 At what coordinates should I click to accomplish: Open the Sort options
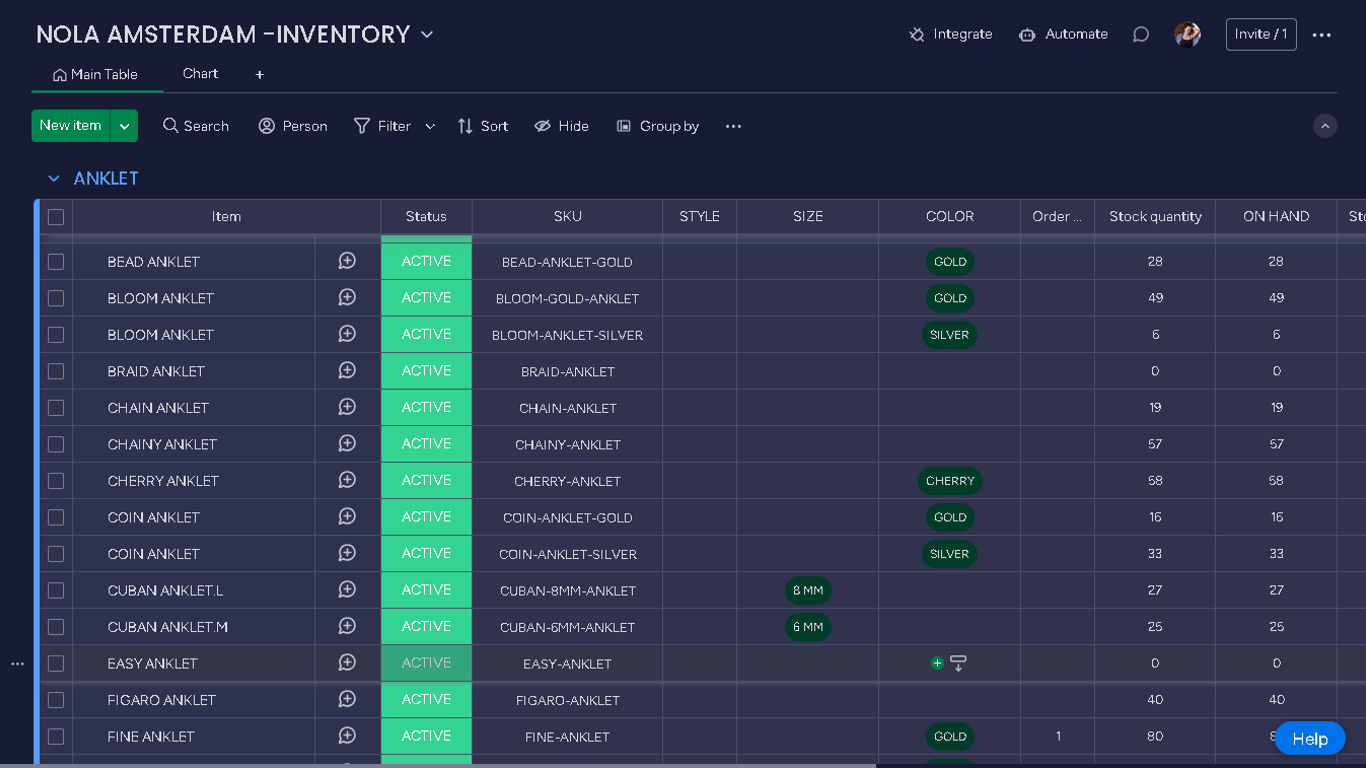(483, 126)
